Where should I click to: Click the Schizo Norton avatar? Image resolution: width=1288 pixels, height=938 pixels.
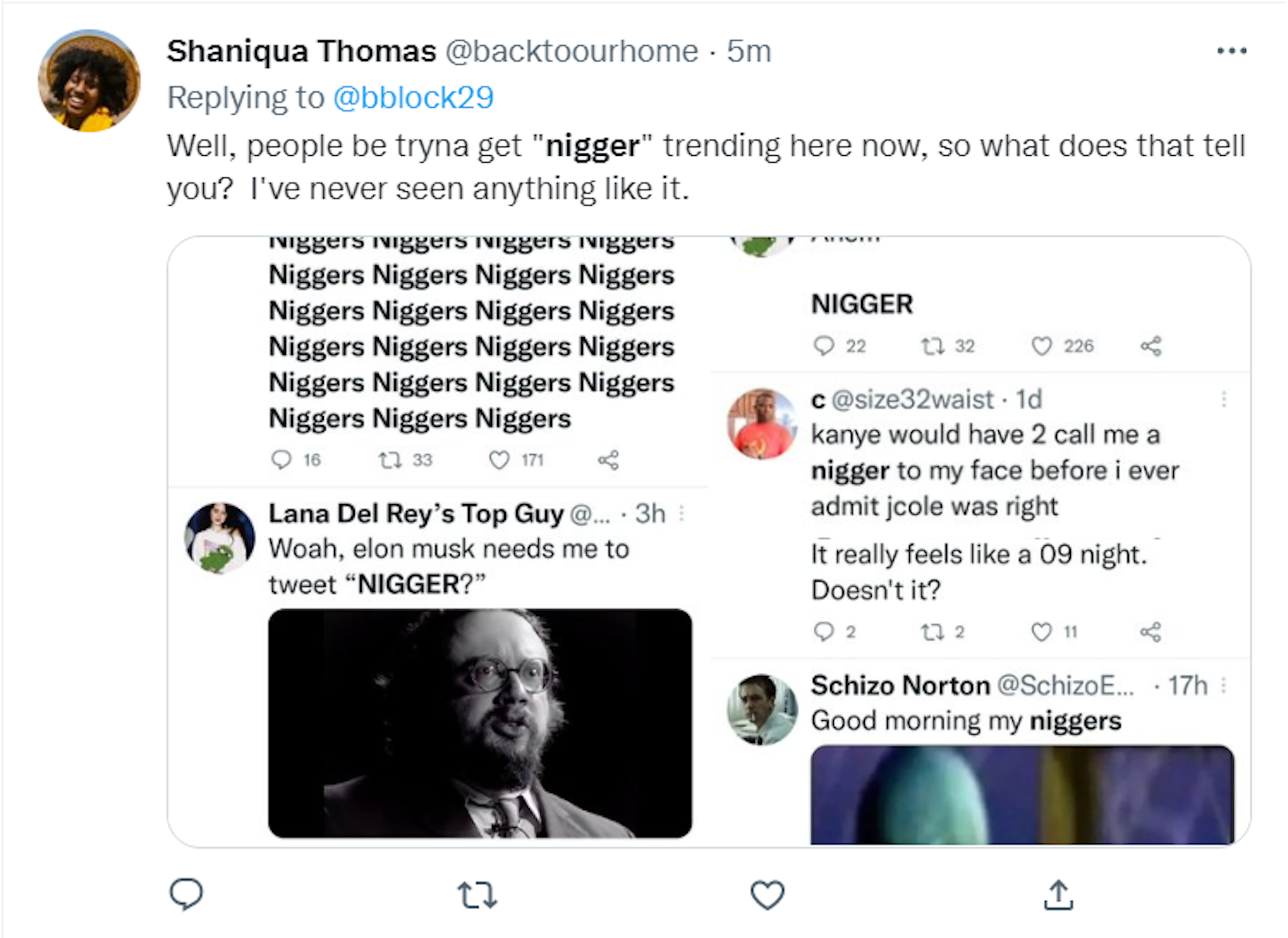(x=762, y=709)
